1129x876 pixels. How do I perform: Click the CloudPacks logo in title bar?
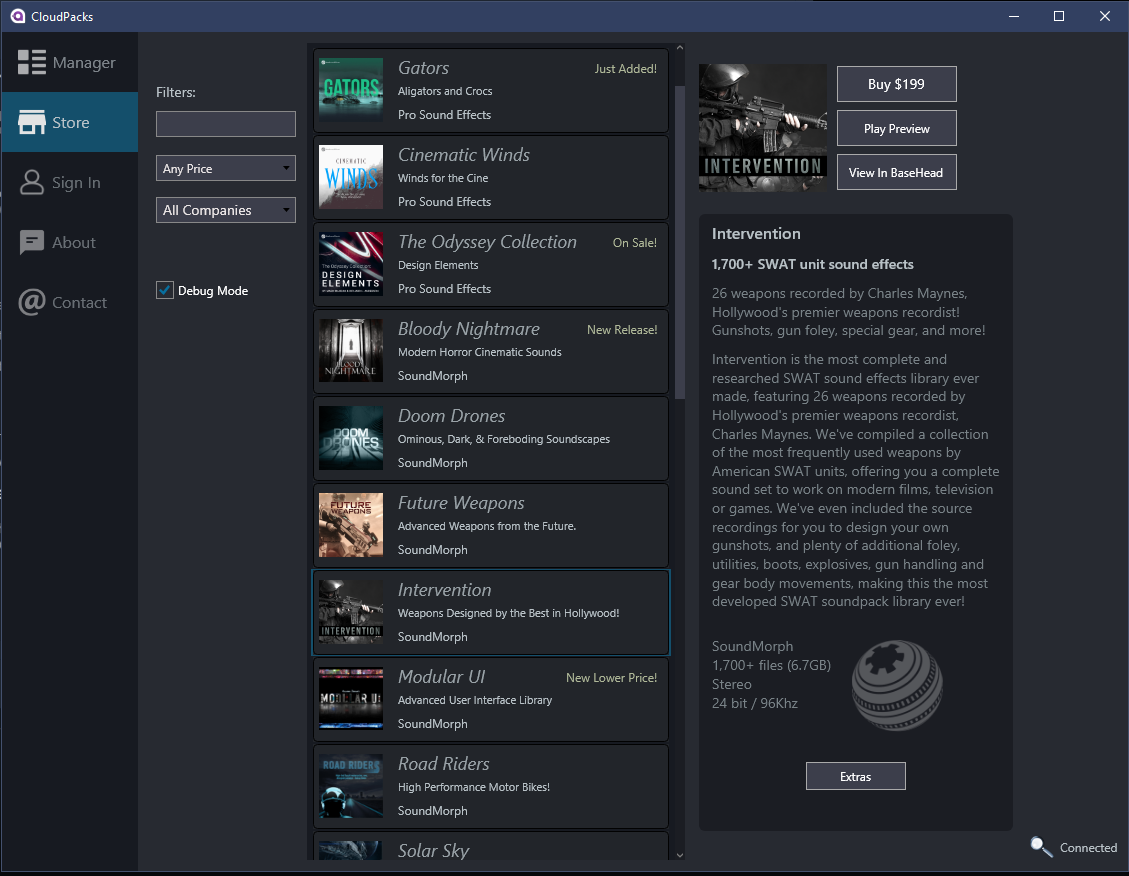17,16
